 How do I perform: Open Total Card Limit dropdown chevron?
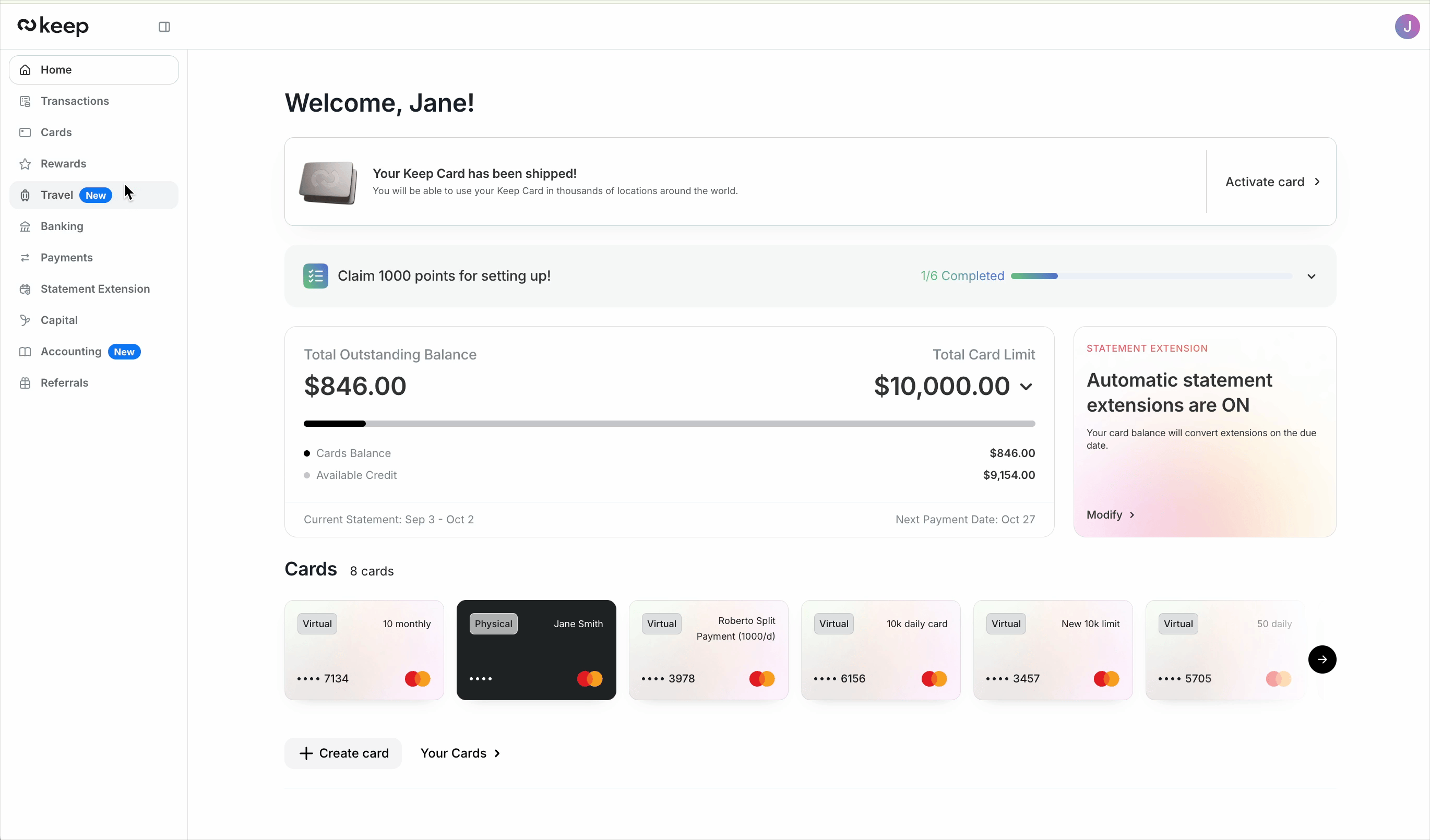[x=1026, y=387]
